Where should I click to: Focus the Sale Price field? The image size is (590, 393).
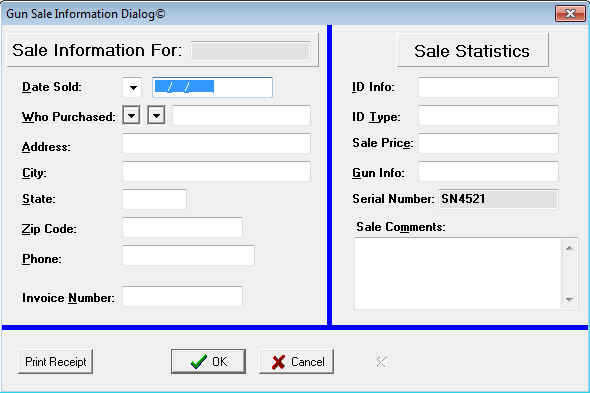[x=488, y=143]
